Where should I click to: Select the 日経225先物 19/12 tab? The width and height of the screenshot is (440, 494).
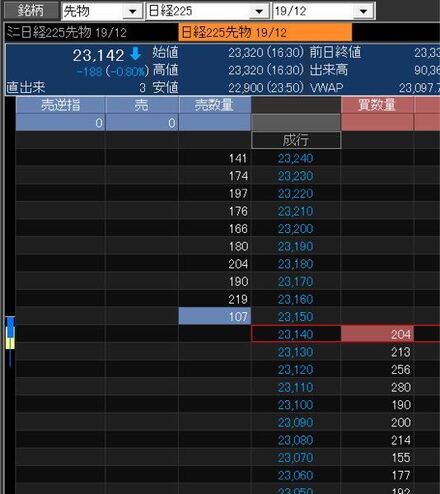(265, 32)
